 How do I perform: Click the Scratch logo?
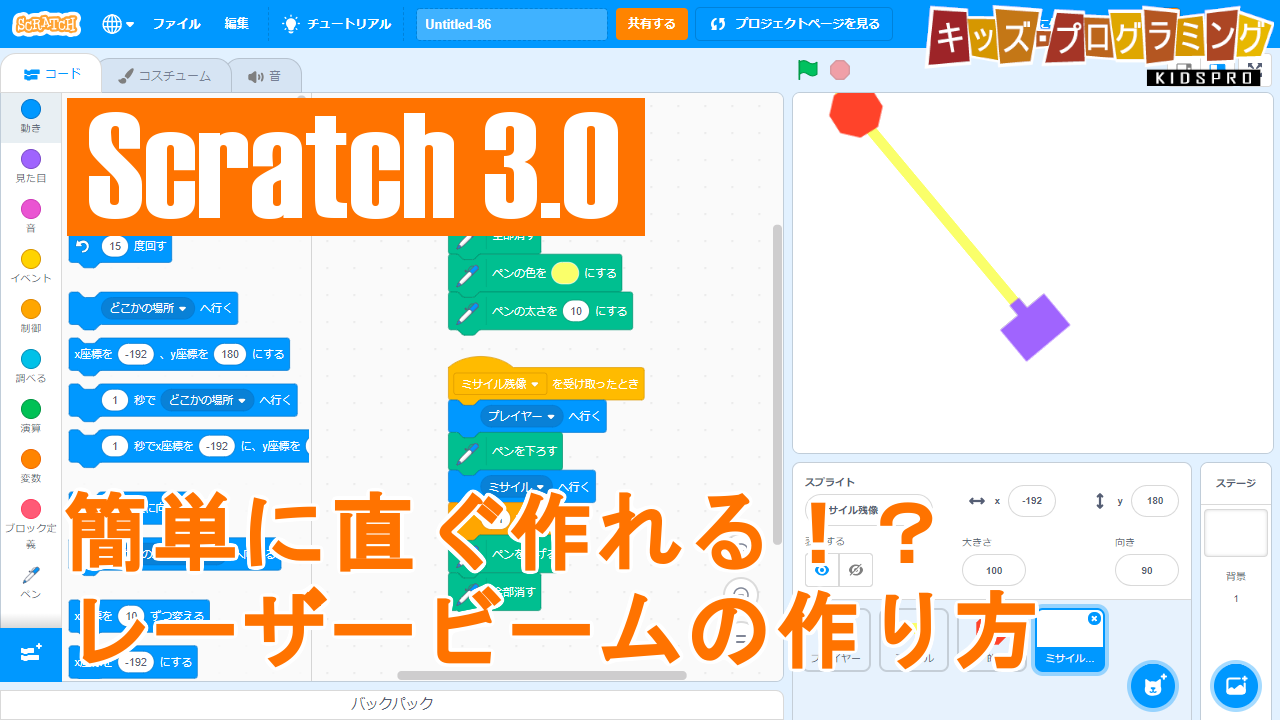[x=48, y=23]
